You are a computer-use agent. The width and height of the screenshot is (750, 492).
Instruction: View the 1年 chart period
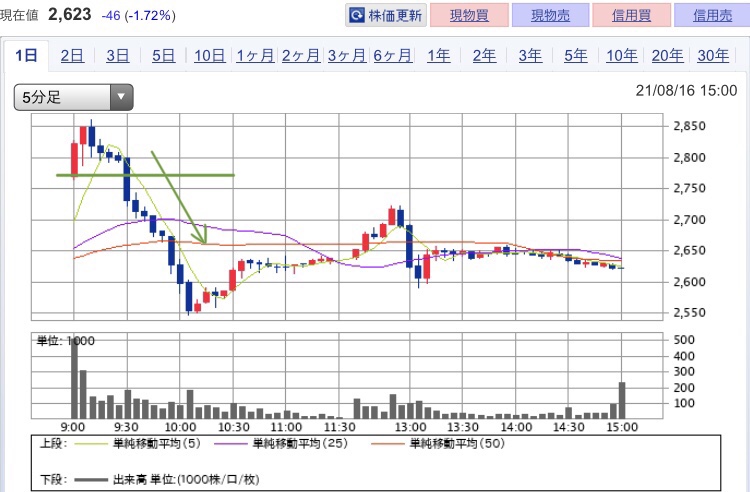coord(439,56)
